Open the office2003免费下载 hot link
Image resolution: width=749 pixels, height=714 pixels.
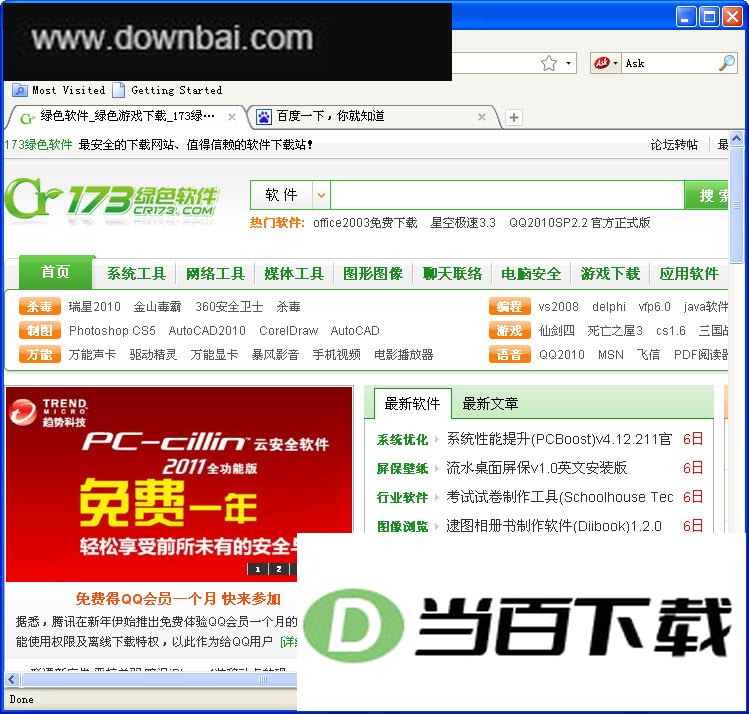[x=365, y=223]
